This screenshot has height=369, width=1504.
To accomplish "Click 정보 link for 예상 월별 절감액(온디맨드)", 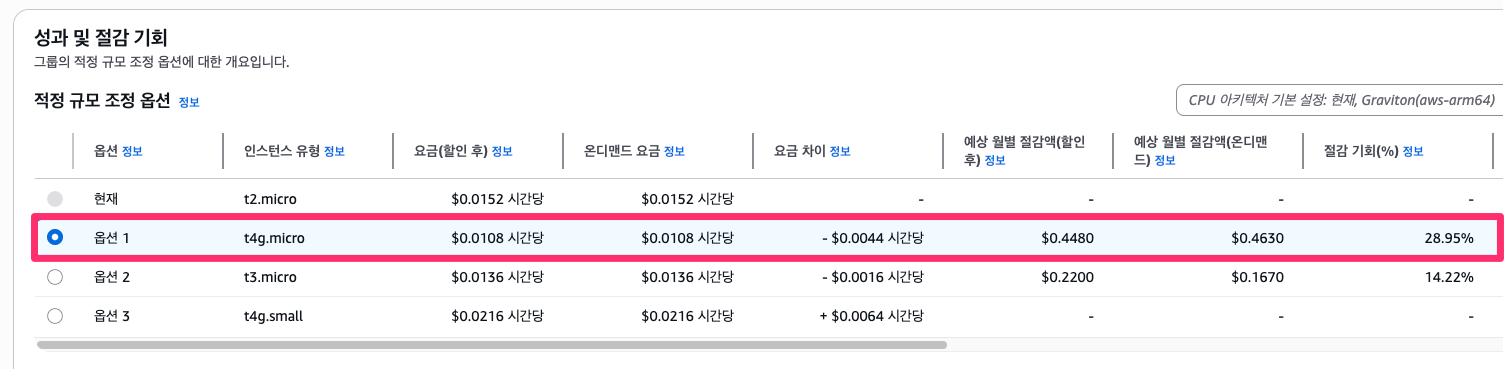I will pyautogui.click(x=1165, y=160).
